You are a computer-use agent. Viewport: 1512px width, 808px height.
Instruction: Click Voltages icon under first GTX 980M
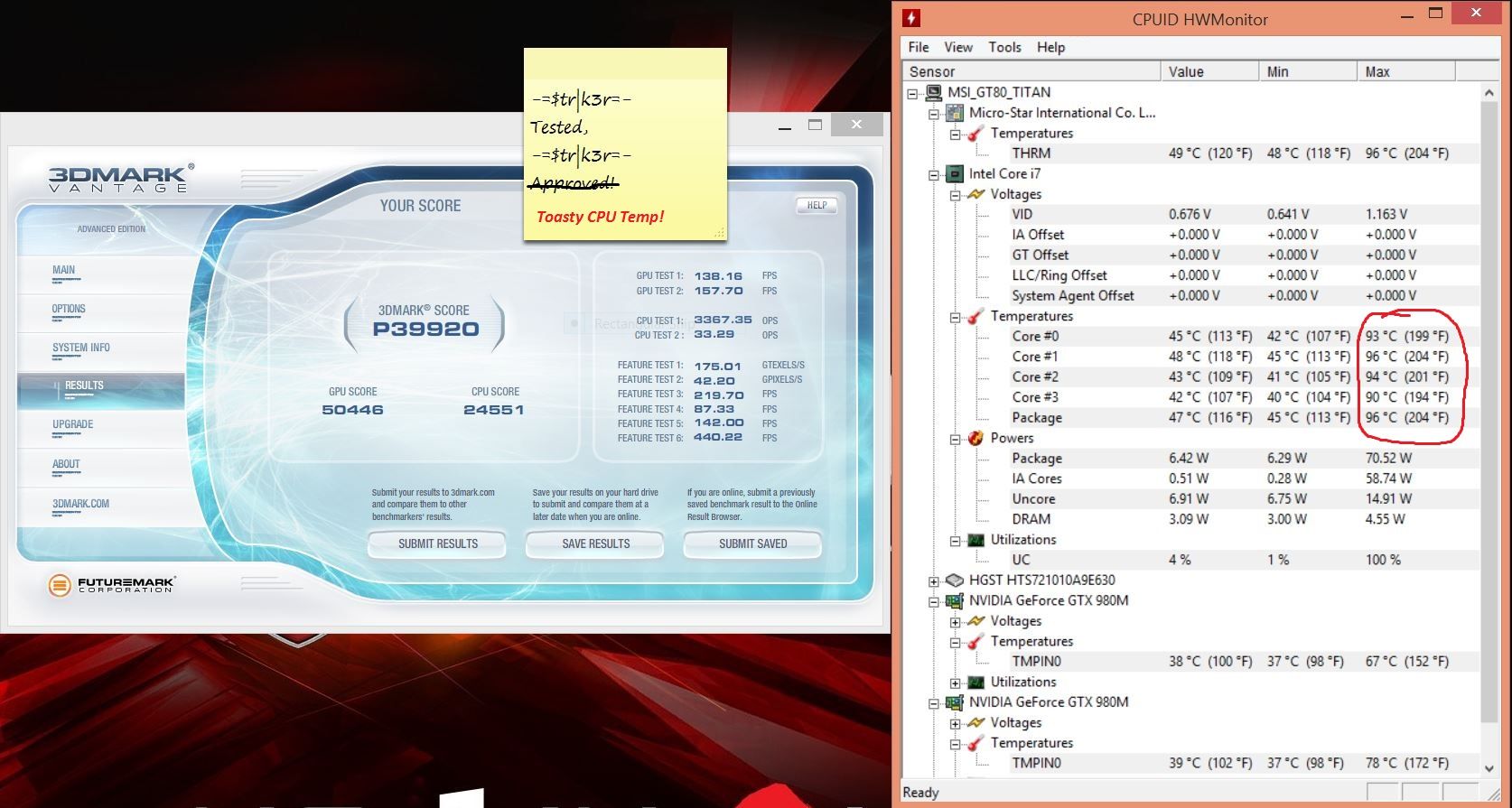[975, 621]
